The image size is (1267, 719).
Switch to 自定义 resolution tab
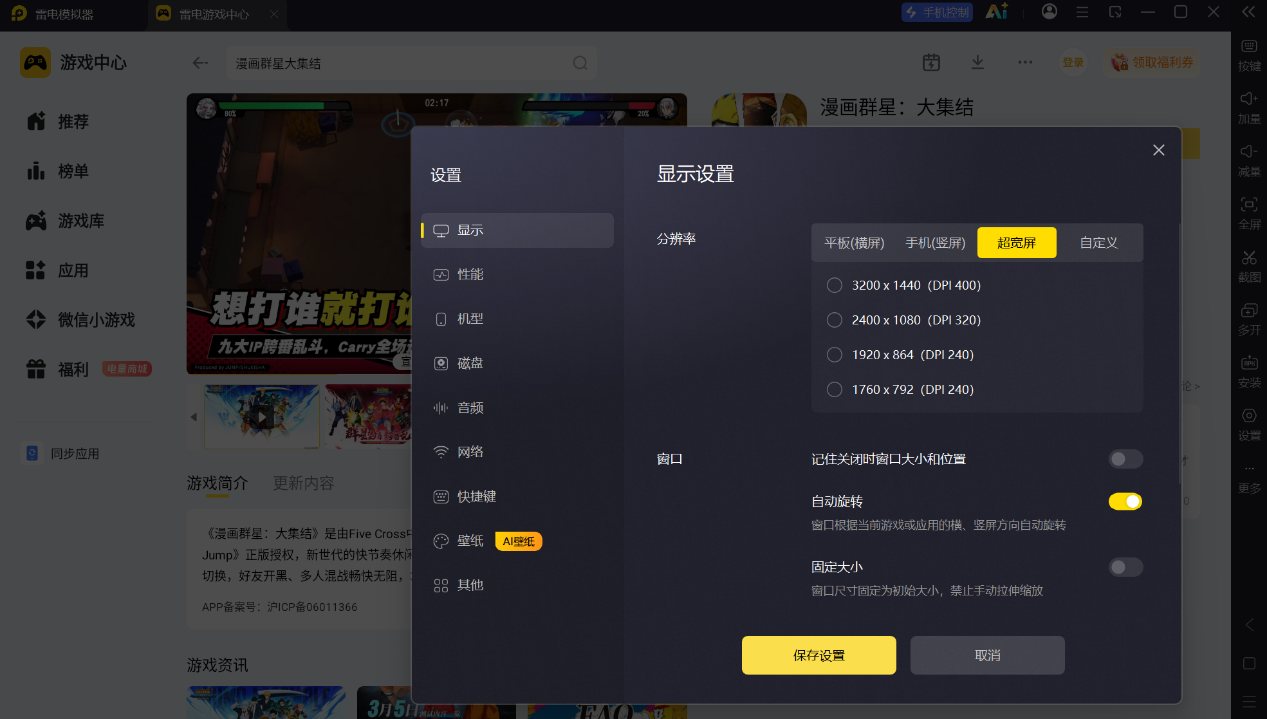1099,243
